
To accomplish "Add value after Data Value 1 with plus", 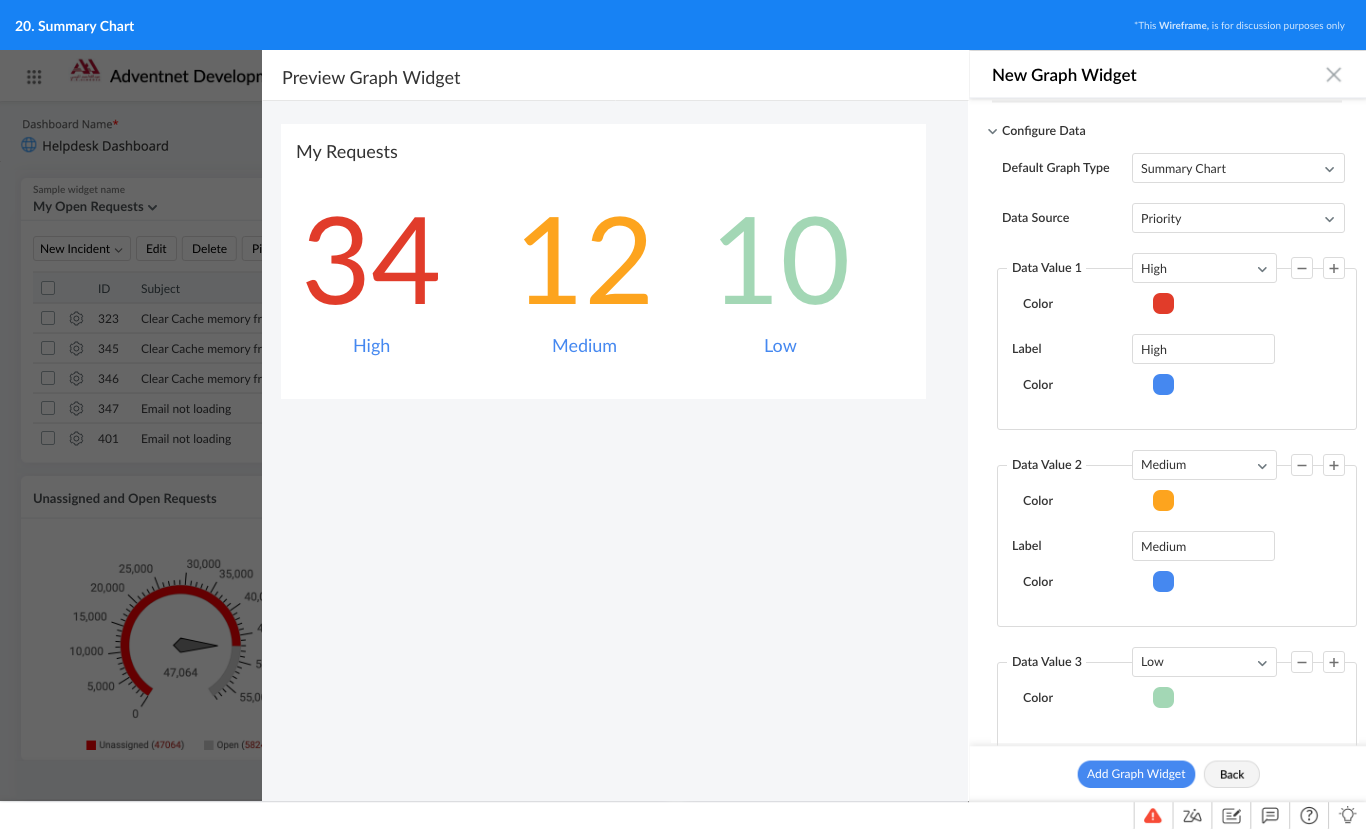I will (x=1334, y=268).
